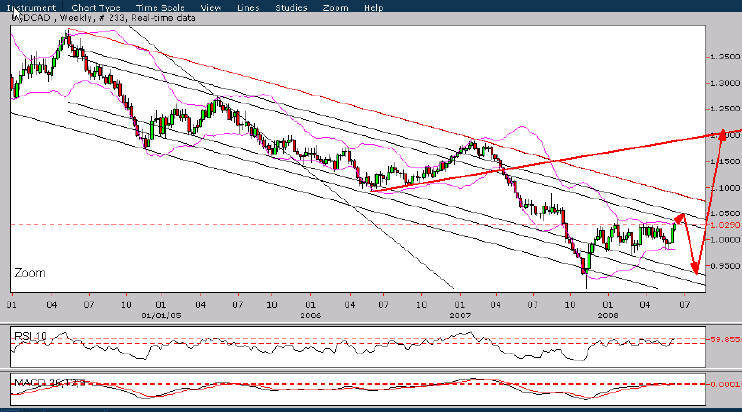Click the 59.855 RSI value label
The width and height of the screenshot is (742, 412).
[725, 339]
